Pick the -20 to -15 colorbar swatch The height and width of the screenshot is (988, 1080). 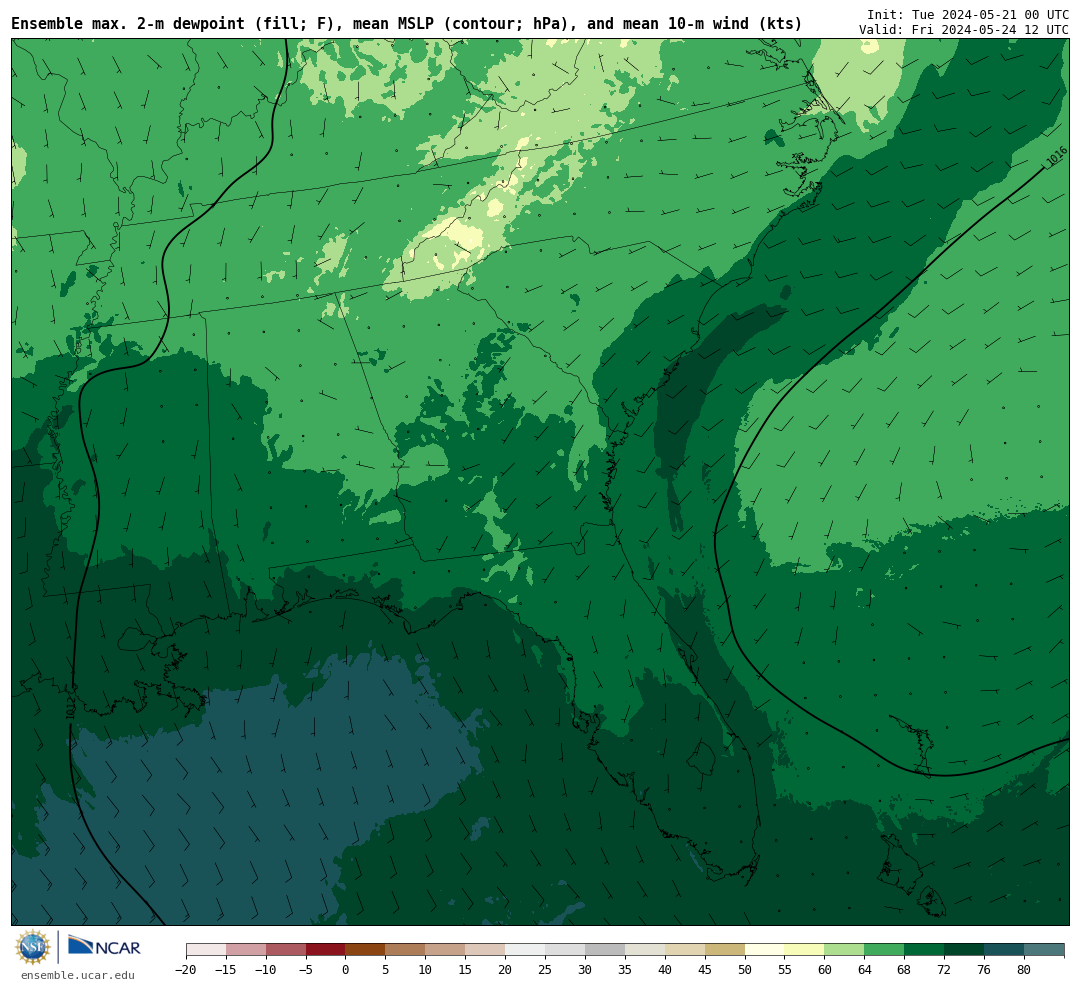[206, 950]
